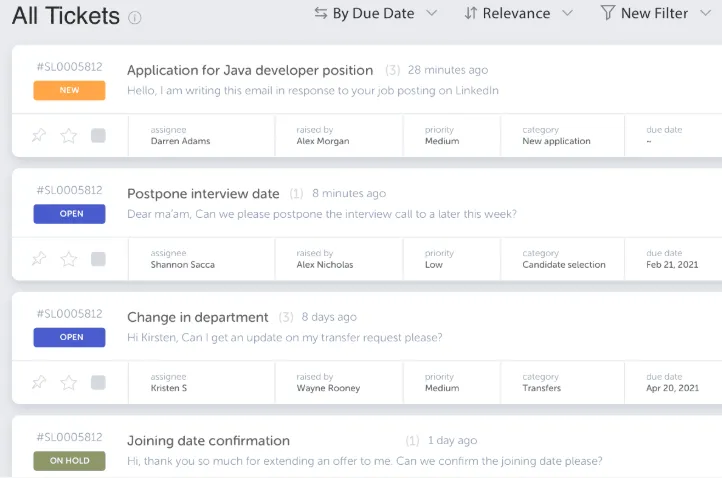Click the message preview mentioning LinkedIn job posting
Viewport: 722px width, 478px height.
[x=313, y=90]
